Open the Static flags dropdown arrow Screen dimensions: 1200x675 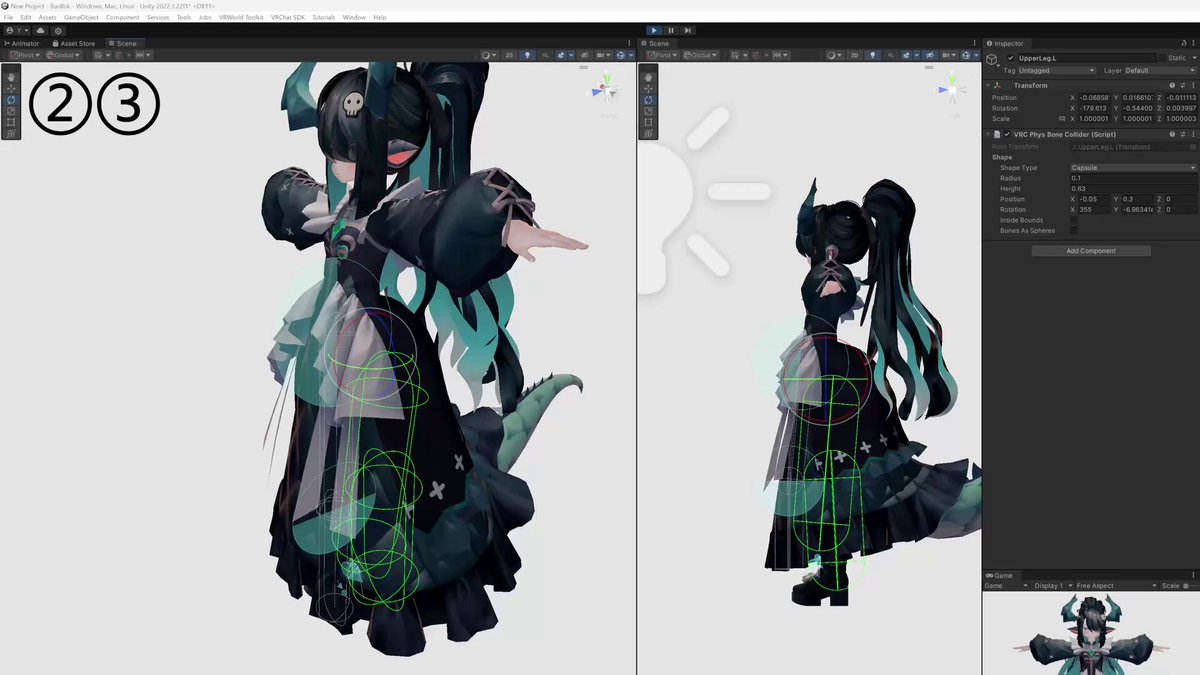coord(1193,58)
